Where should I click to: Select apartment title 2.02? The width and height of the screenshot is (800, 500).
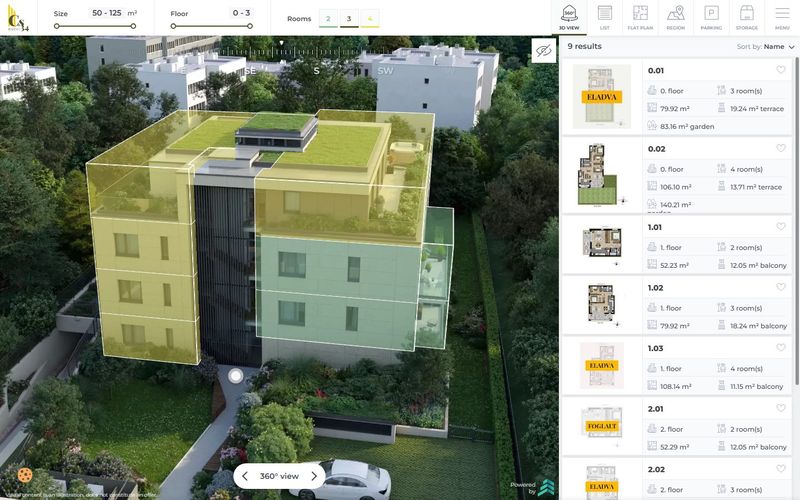point(656,469)
